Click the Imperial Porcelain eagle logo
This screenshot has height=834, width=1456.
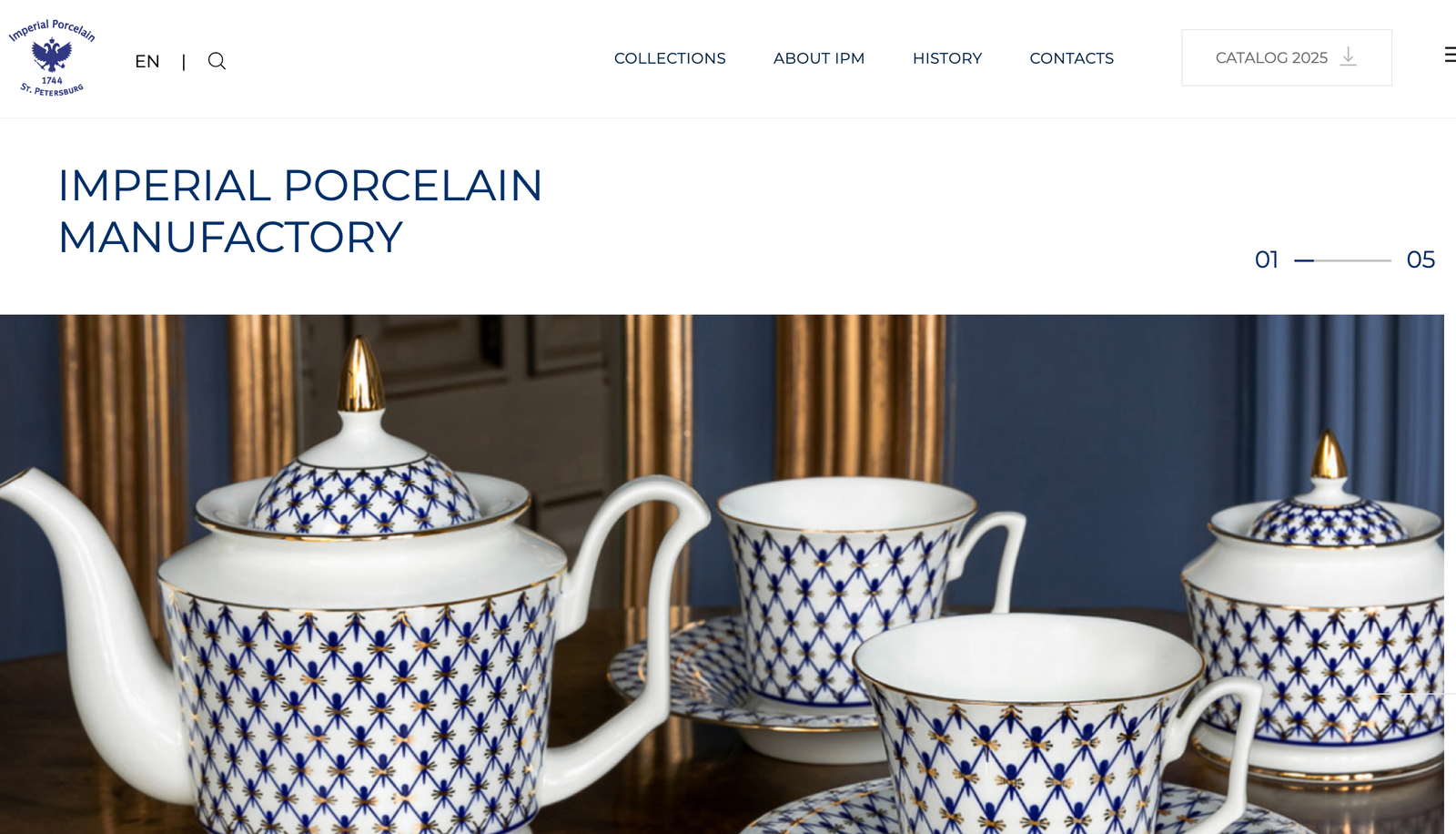click(x=52, y=57)
